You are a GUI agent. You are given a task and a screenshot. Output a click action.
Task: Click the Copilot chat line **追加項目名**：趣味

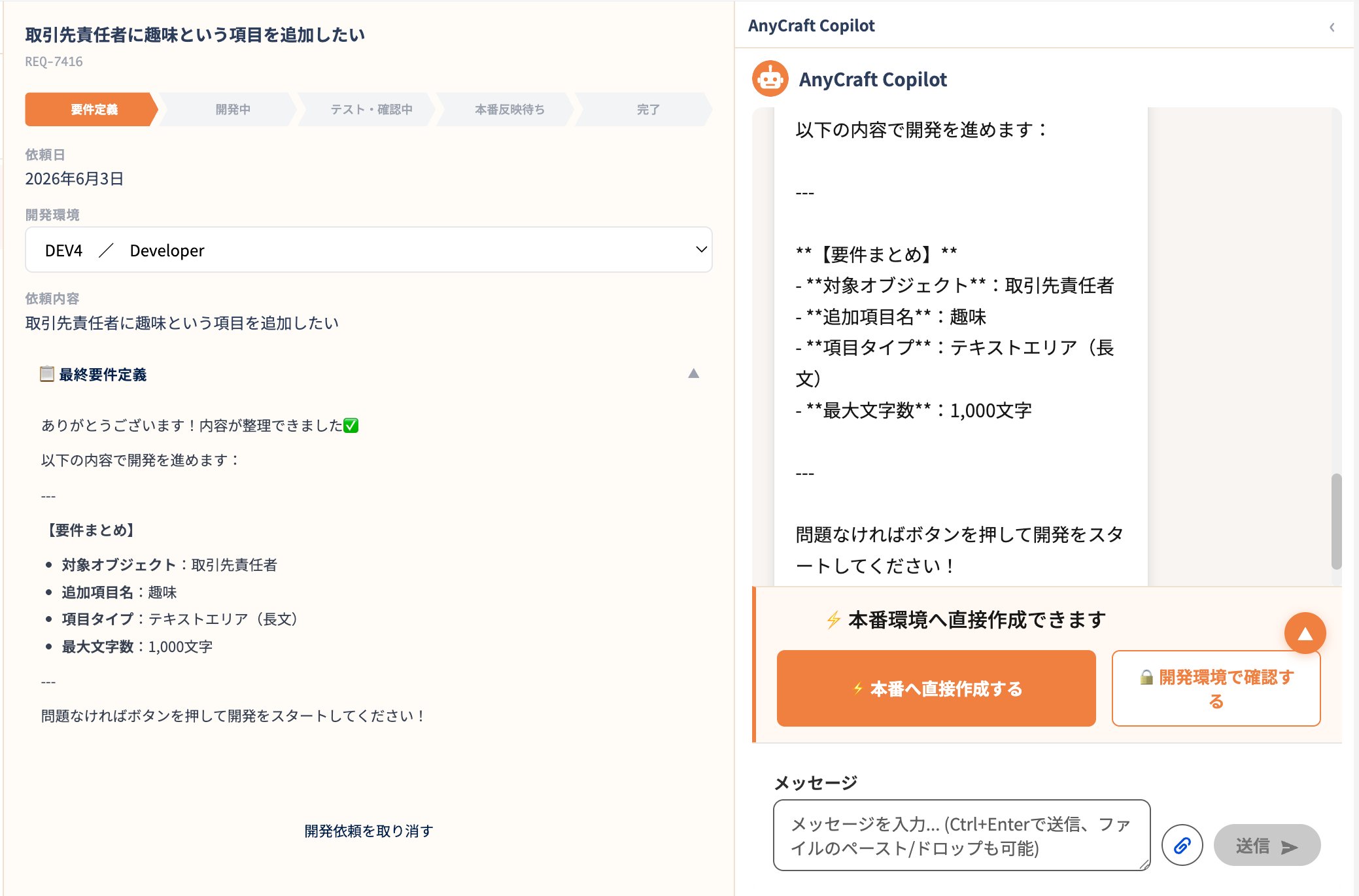pos(890,317)
